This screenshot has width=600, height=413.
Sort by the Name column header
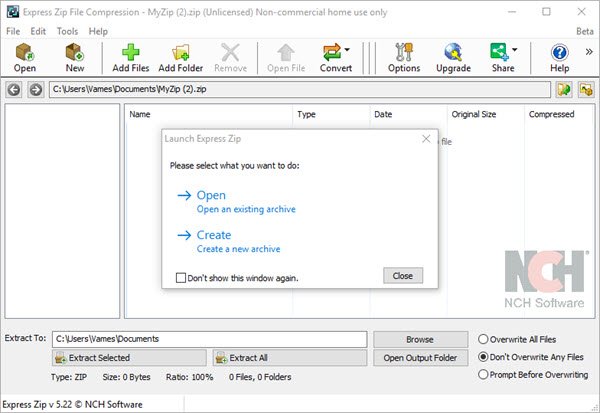point(140,114)
